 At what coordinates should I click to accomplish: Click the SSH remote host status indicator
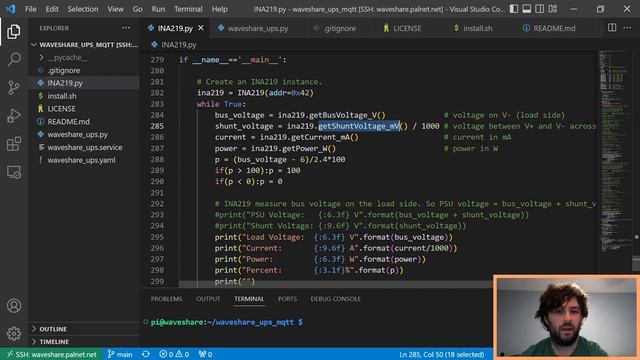click(x=51, y=354)
